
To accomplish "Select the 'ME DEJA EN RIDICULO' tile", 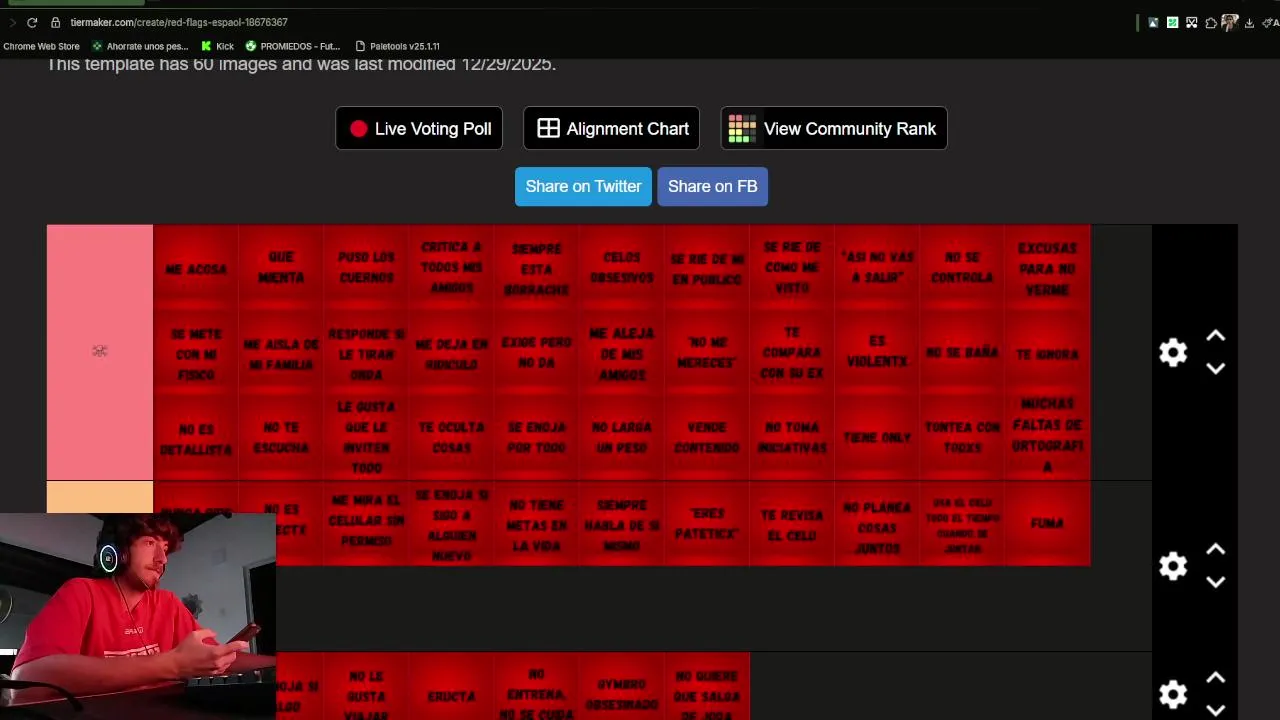I will (451, 353).
